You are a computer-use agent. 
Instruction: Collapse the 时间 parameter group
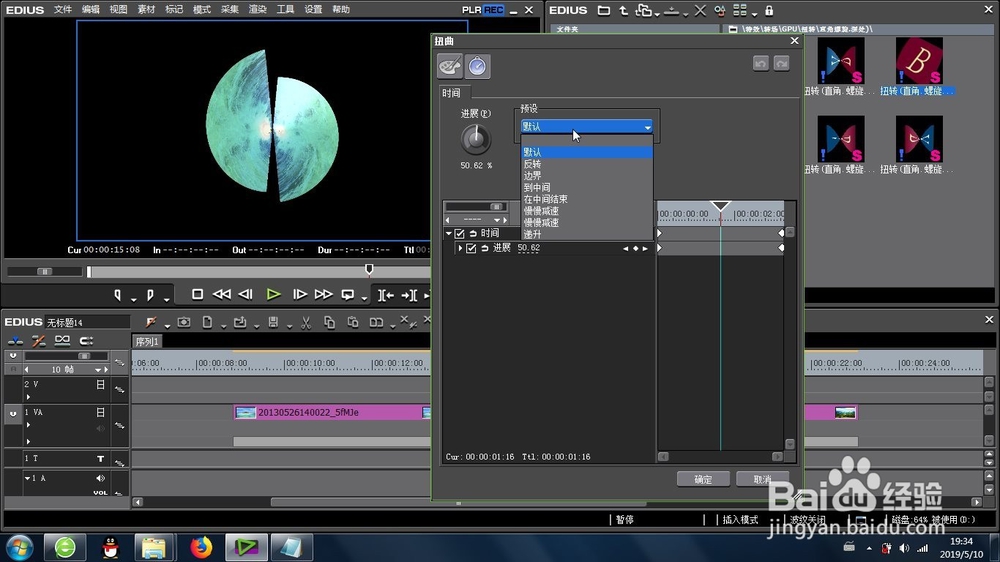click(x=449, y=233)
